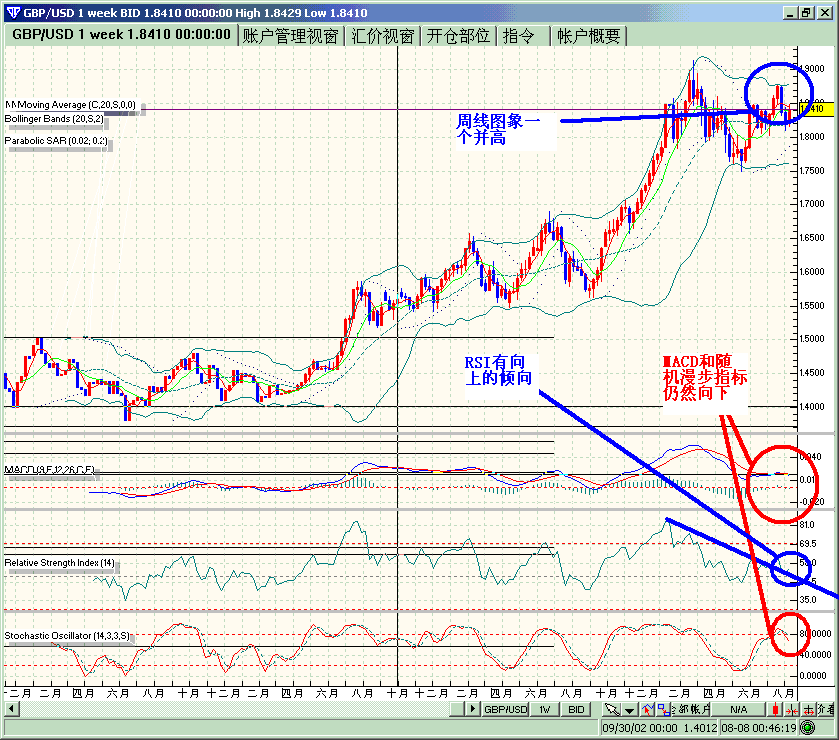Click the RSI有向上的倾向 annotation text
The height and width of the screenshot is (740, 839).
pos(498,370)
